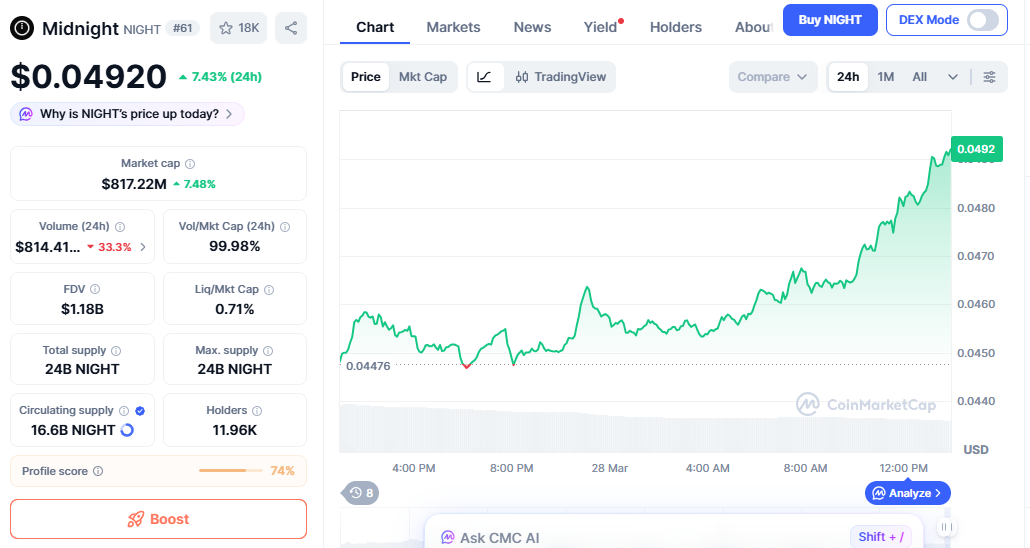Open the News tab
The width and height of the screenshot is (1030, 548).
(x=532, y=28)
